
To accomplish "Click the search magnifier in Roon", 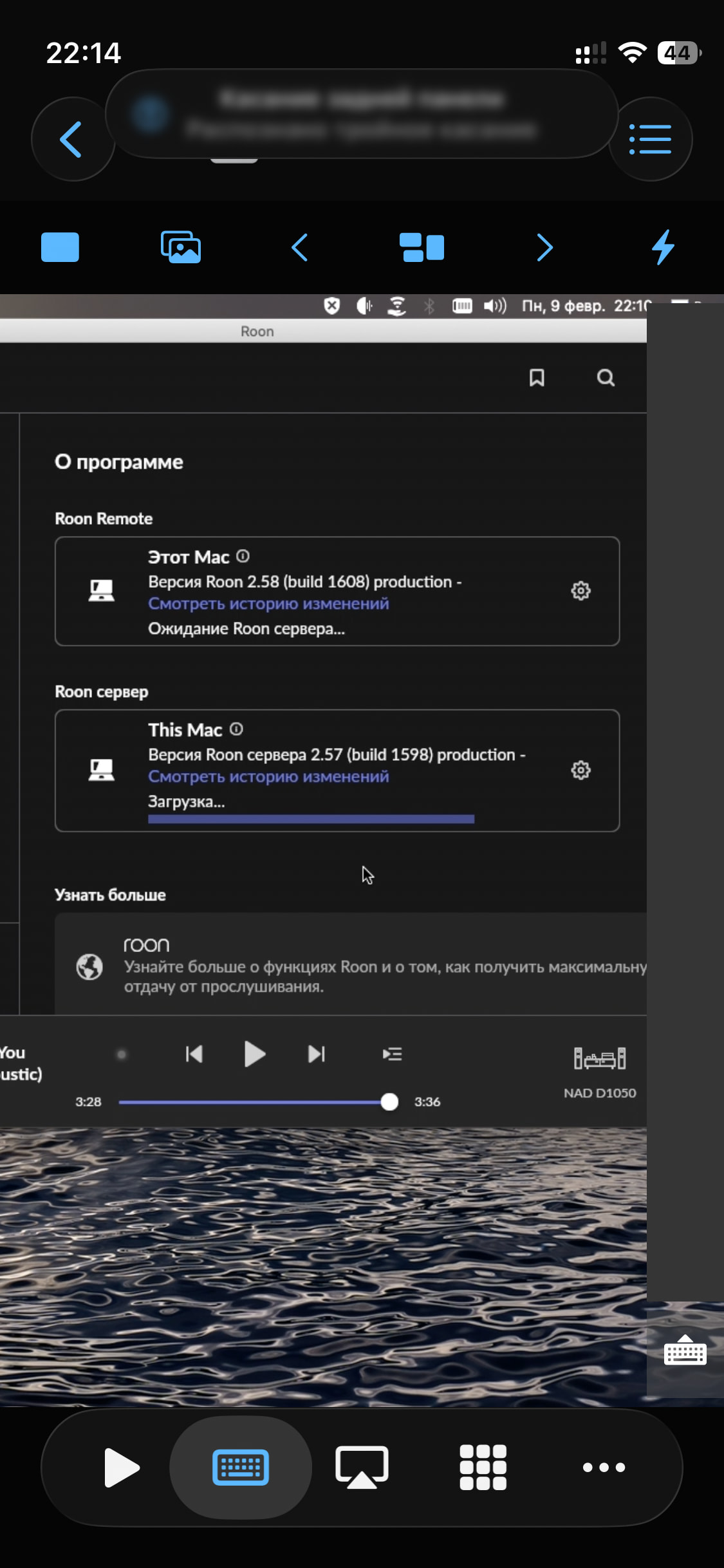I will coord(606,378).
